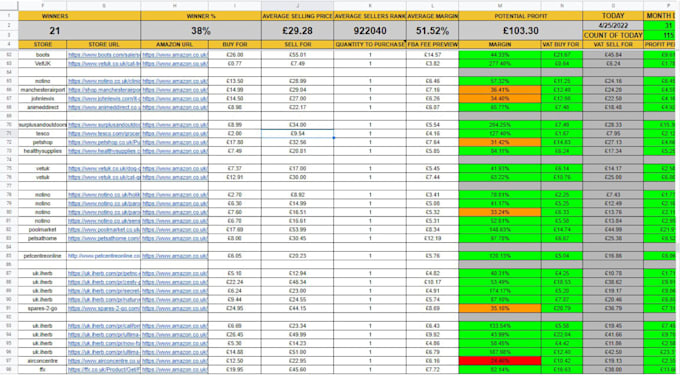
Task: Select the average margin value "51.52%"
Action: [432, 31]
